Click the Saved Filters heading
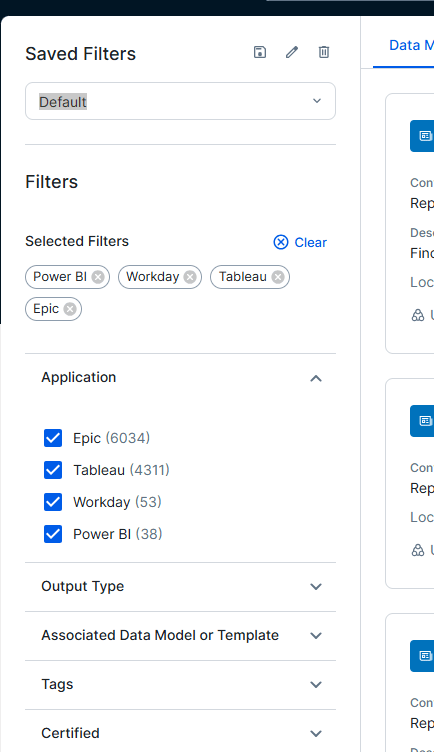Screen dimensions: 434x752 (81, 54)
